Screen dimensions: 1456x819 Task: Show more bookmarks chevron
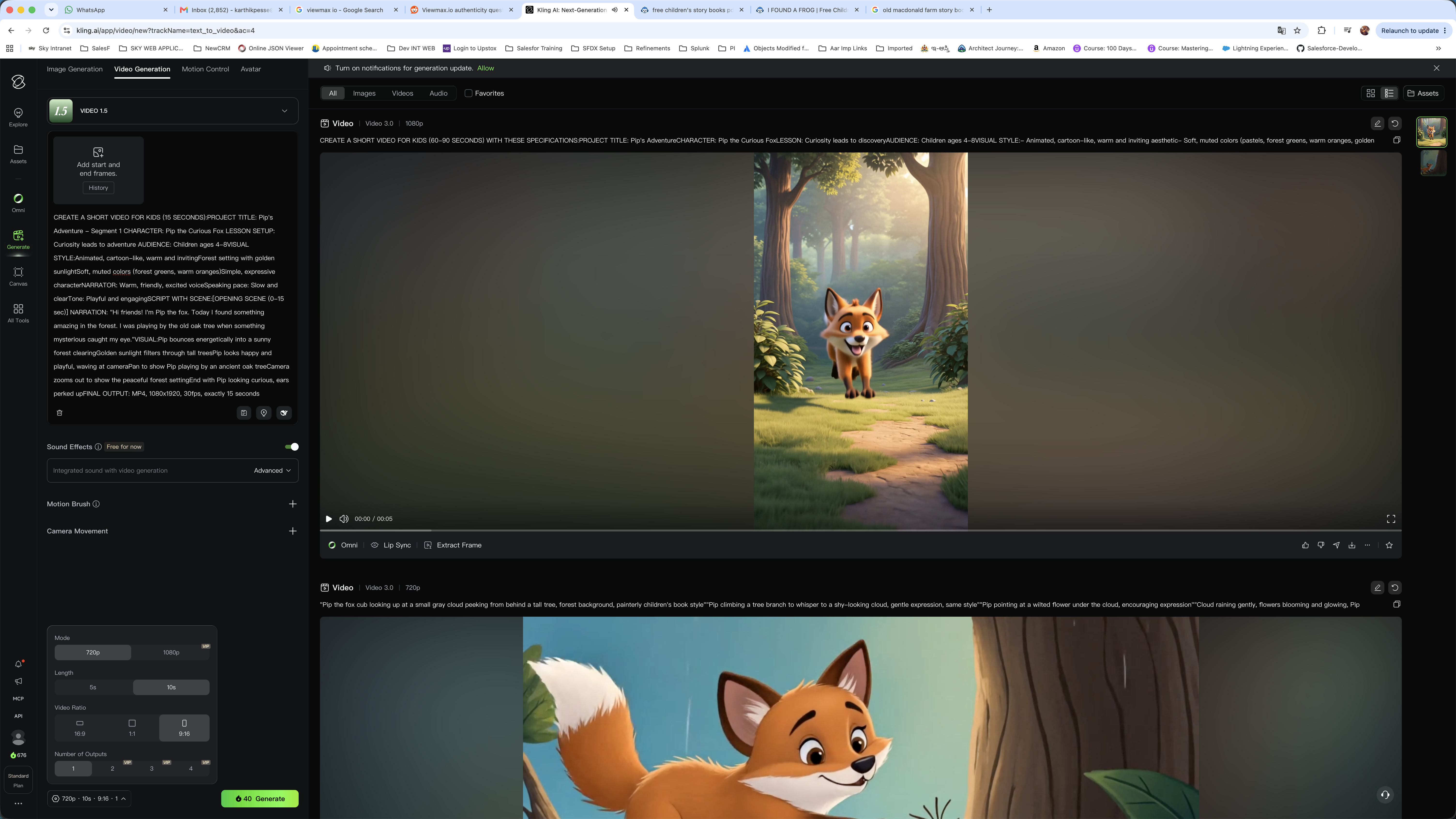click(1439, 49)
